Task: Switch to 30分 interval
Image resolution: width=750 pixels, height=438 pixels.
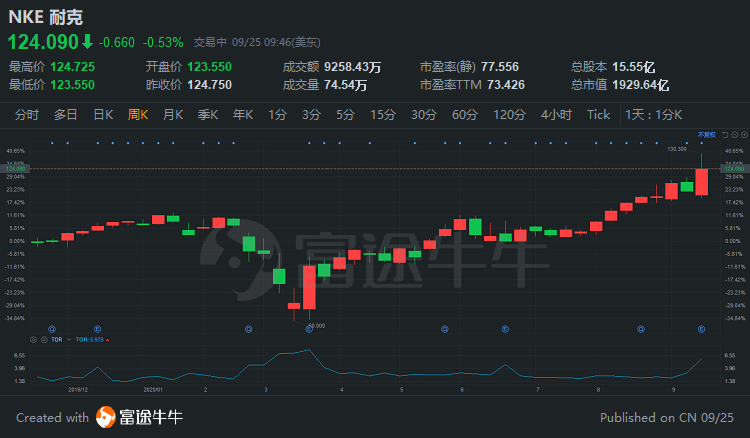Action: 424,115
